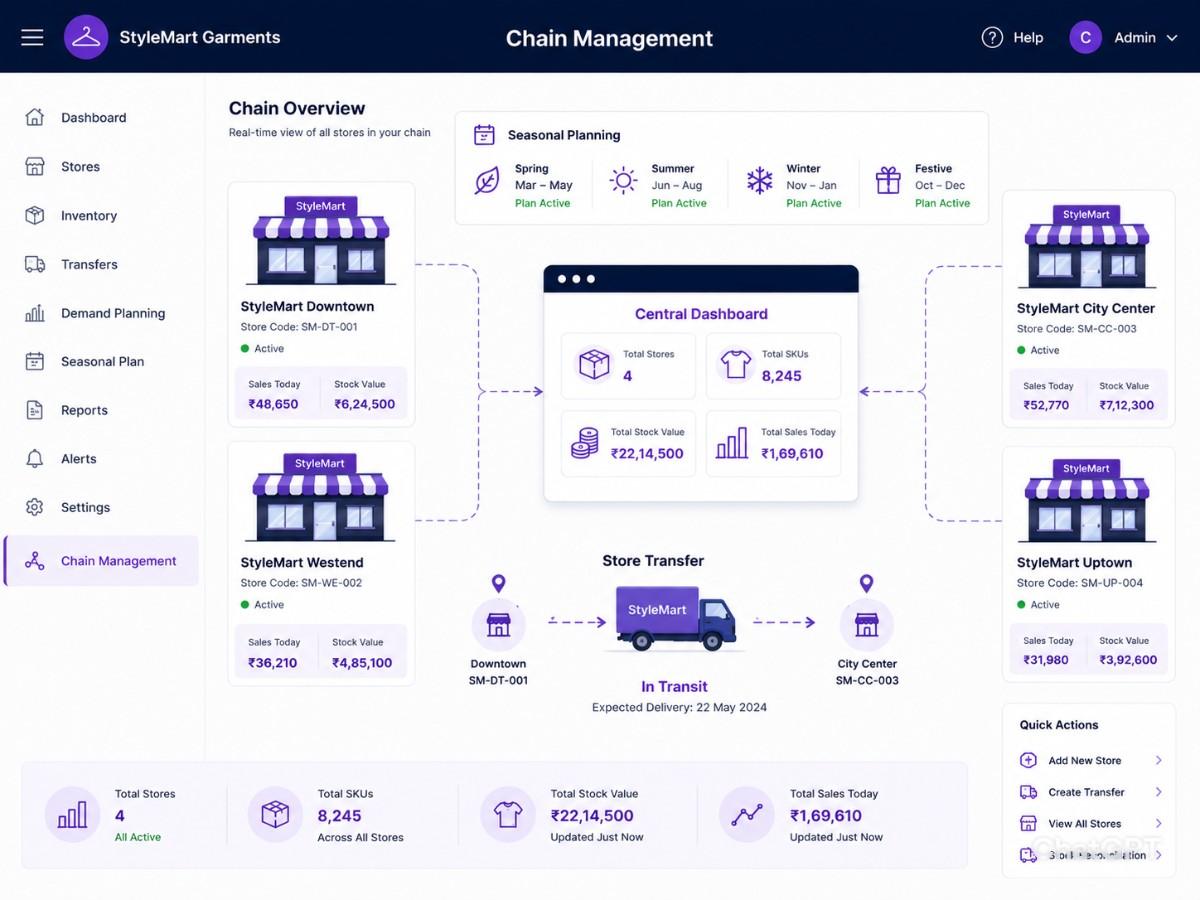Click the location pin above City Center

(866, 584)
